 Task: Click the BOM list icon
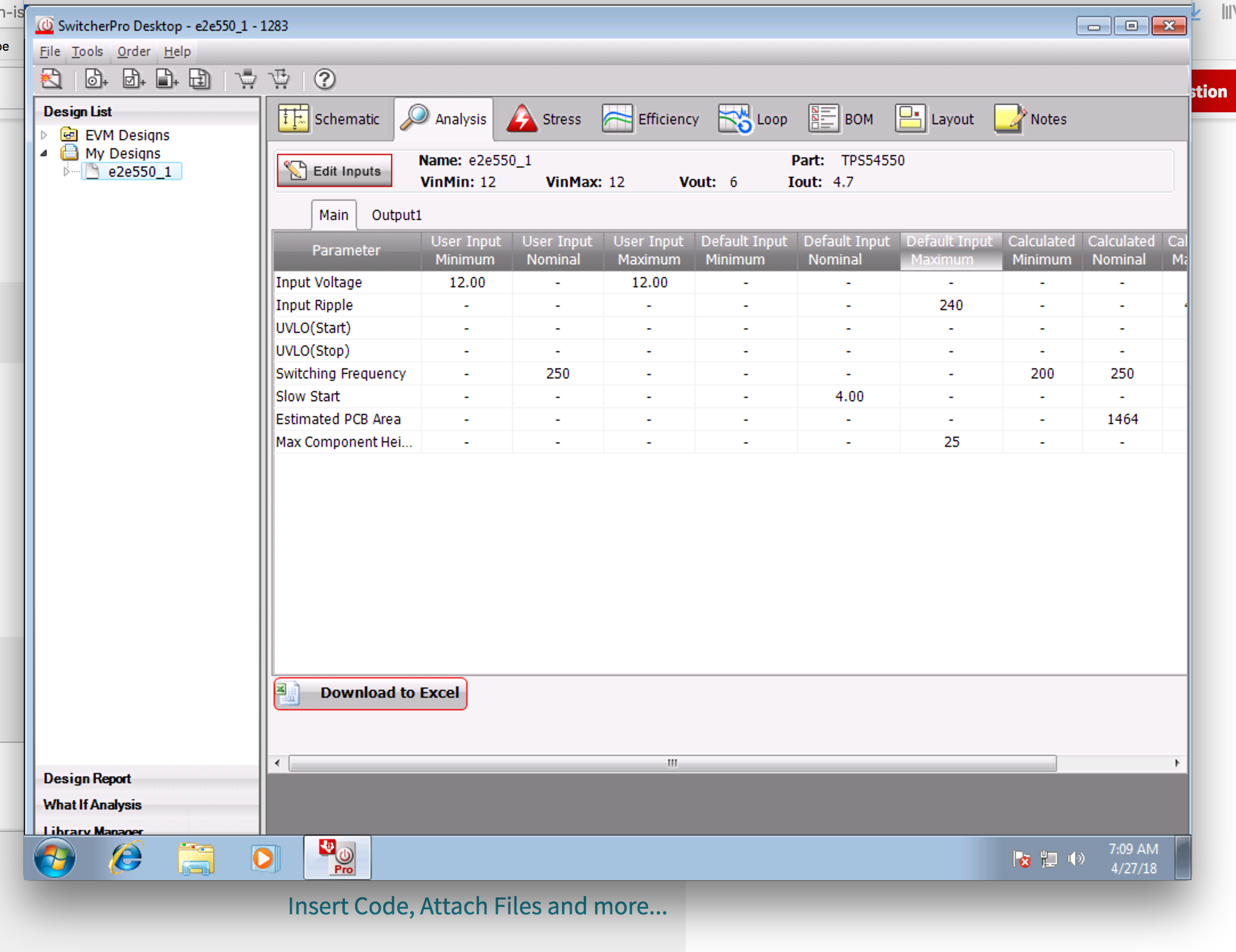823,119
